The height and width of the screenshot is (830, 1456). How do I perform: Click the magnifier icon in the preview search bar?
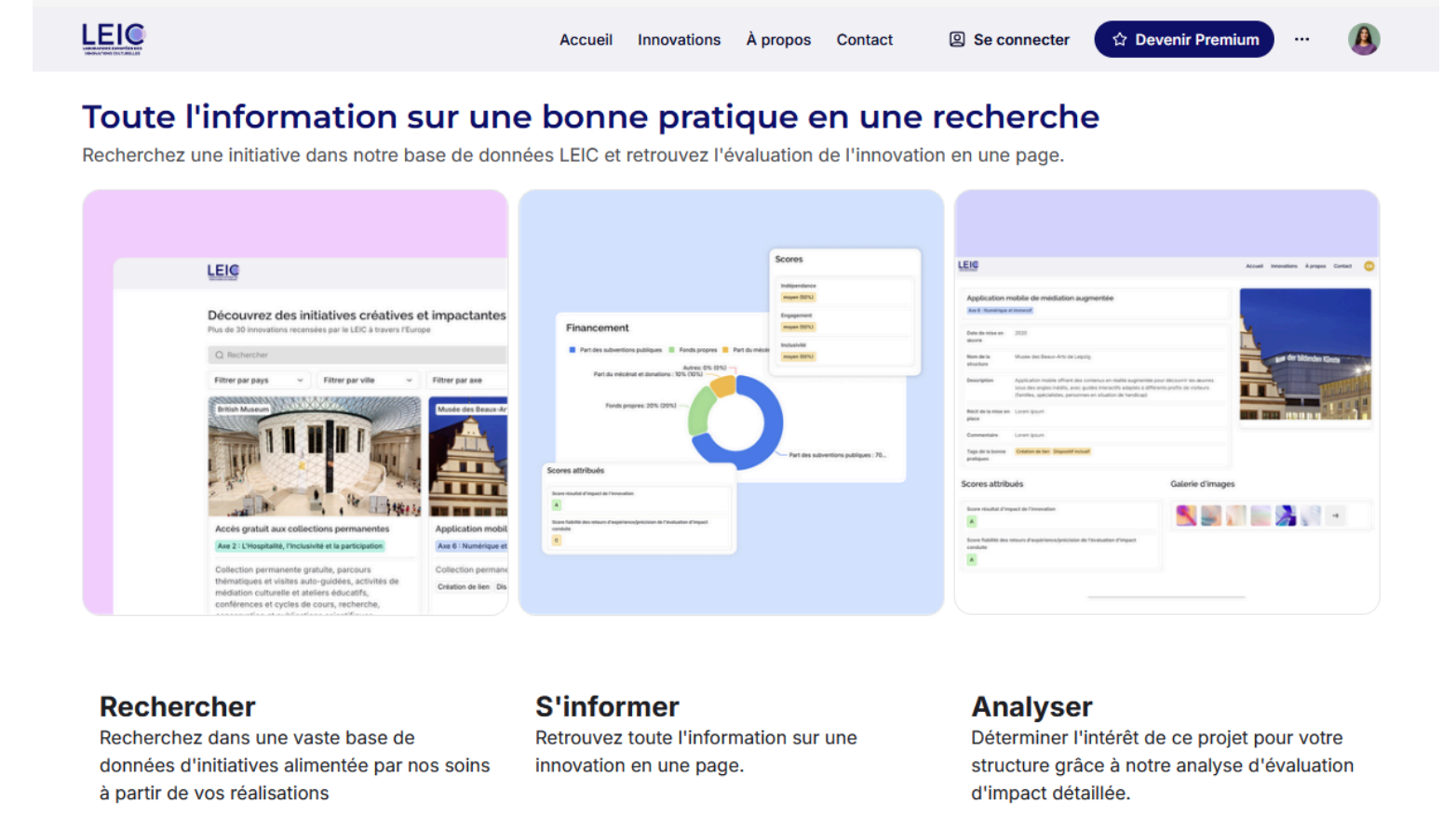(x=220, y=355)
